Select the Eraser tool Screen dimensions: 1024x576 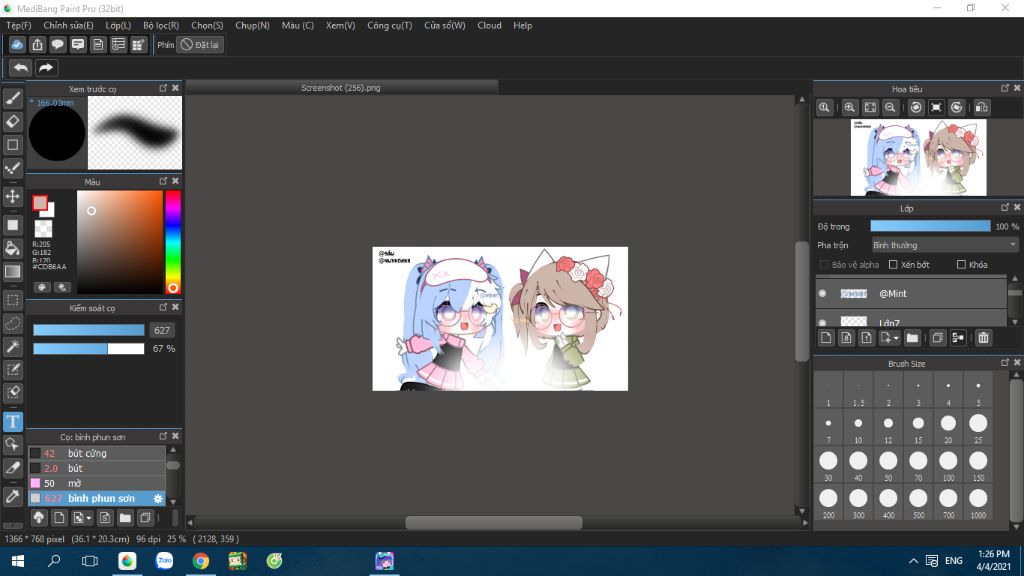click(12, 121)
